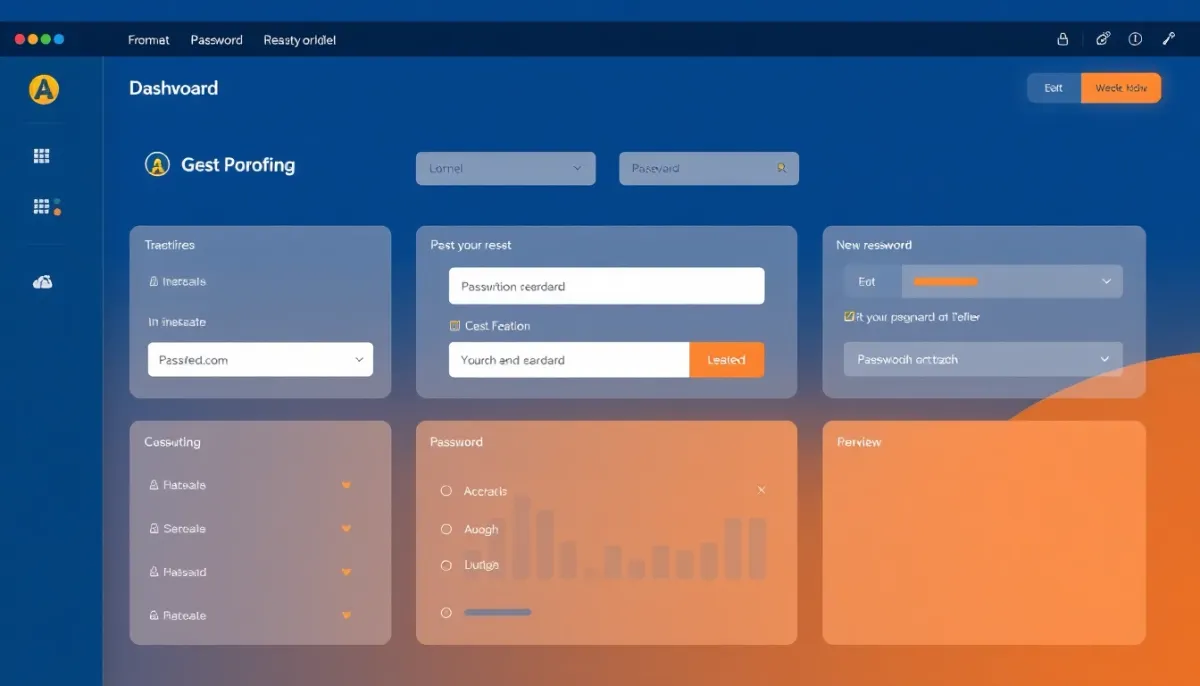This screenshot has width=1200, height=686.
Task: Click the Tractiires panel heading
Action: click(170, 245)
